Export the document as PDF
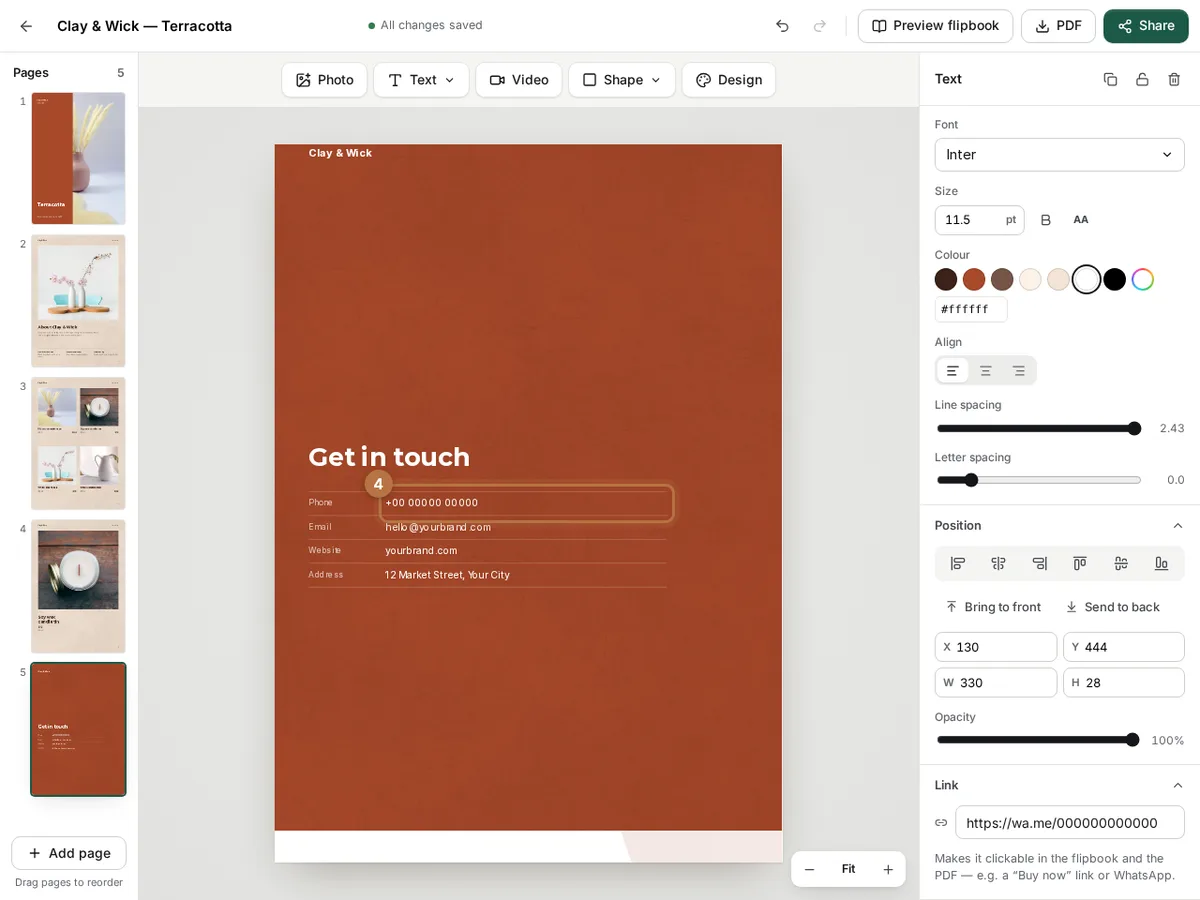This screenshot has height=900, width=1200. pos(1058,26)
